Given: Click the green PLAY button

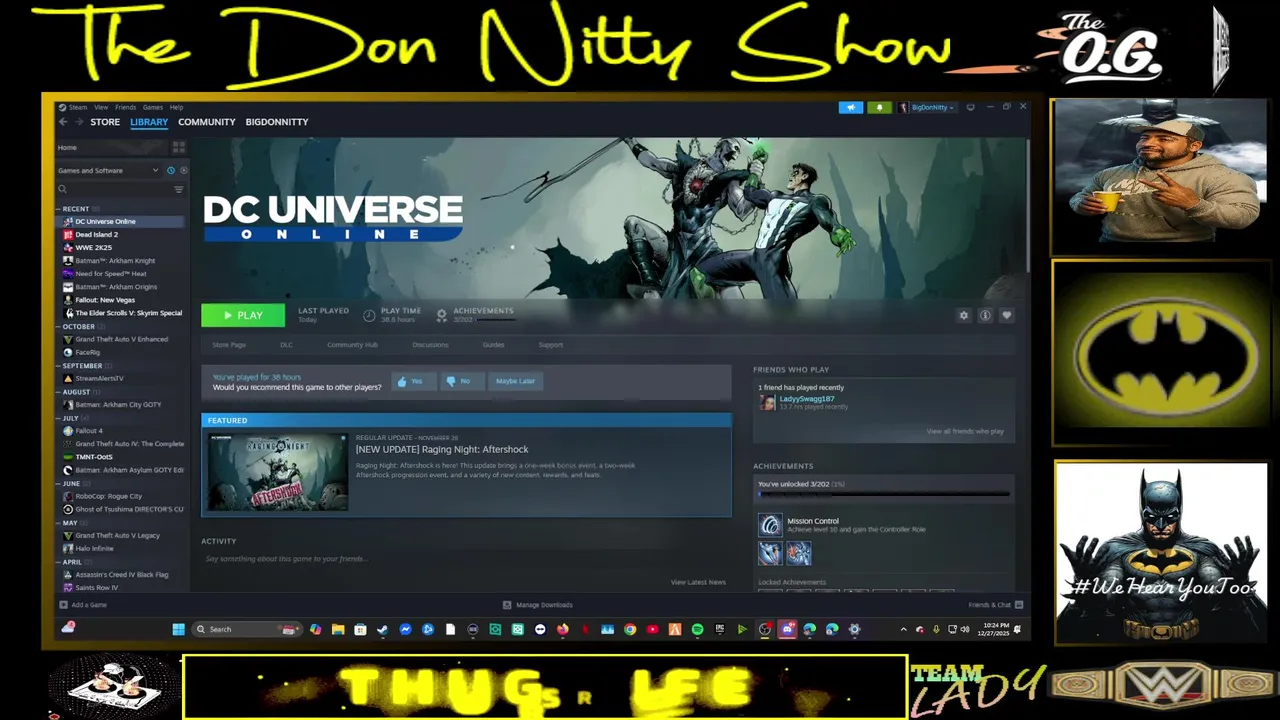Looking at the screenshot, I should point(243,315).
